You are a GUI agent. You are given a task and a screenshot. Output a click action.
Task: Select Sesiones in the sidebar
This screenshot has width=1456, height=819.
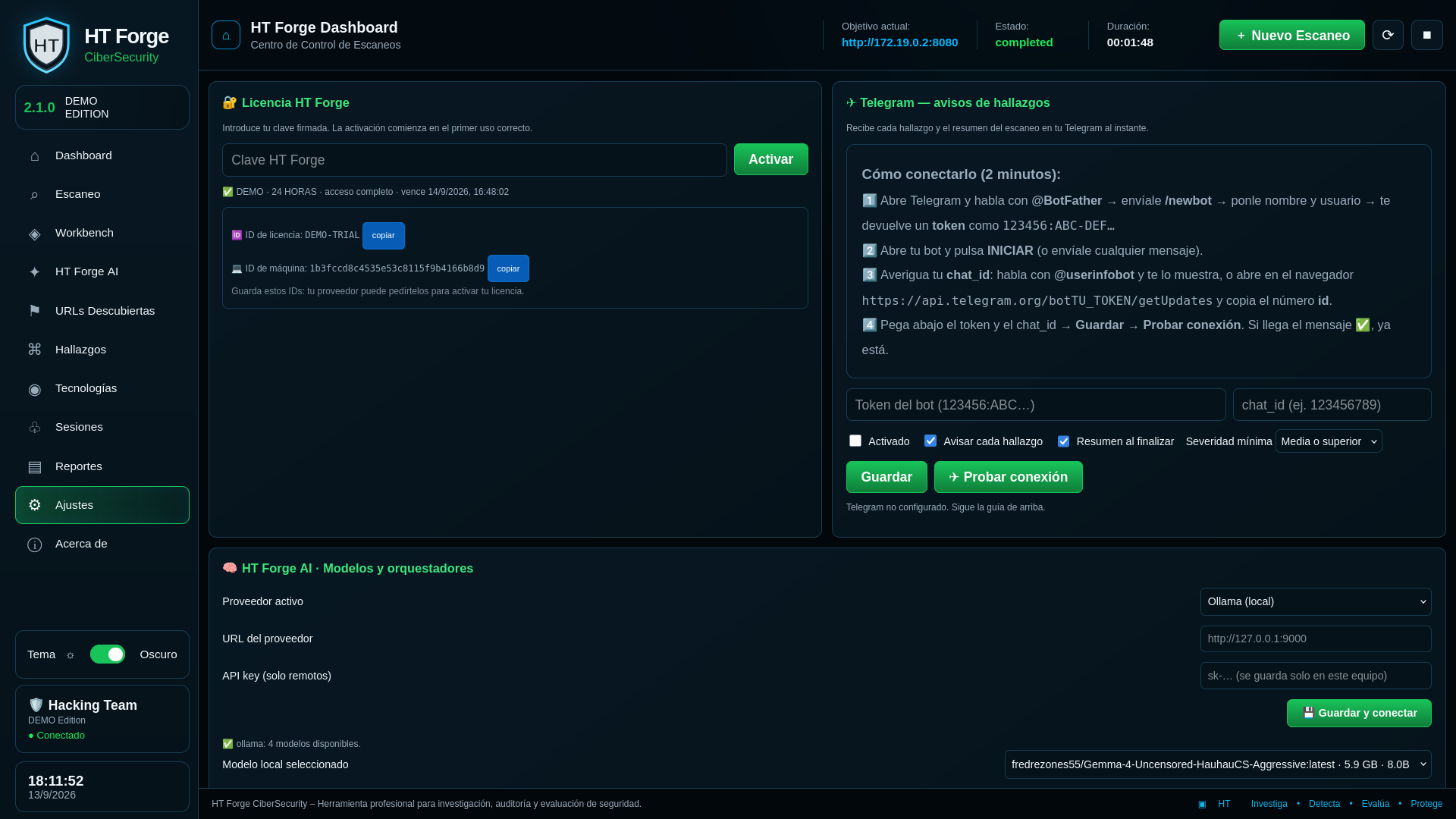tap(102, 427)
